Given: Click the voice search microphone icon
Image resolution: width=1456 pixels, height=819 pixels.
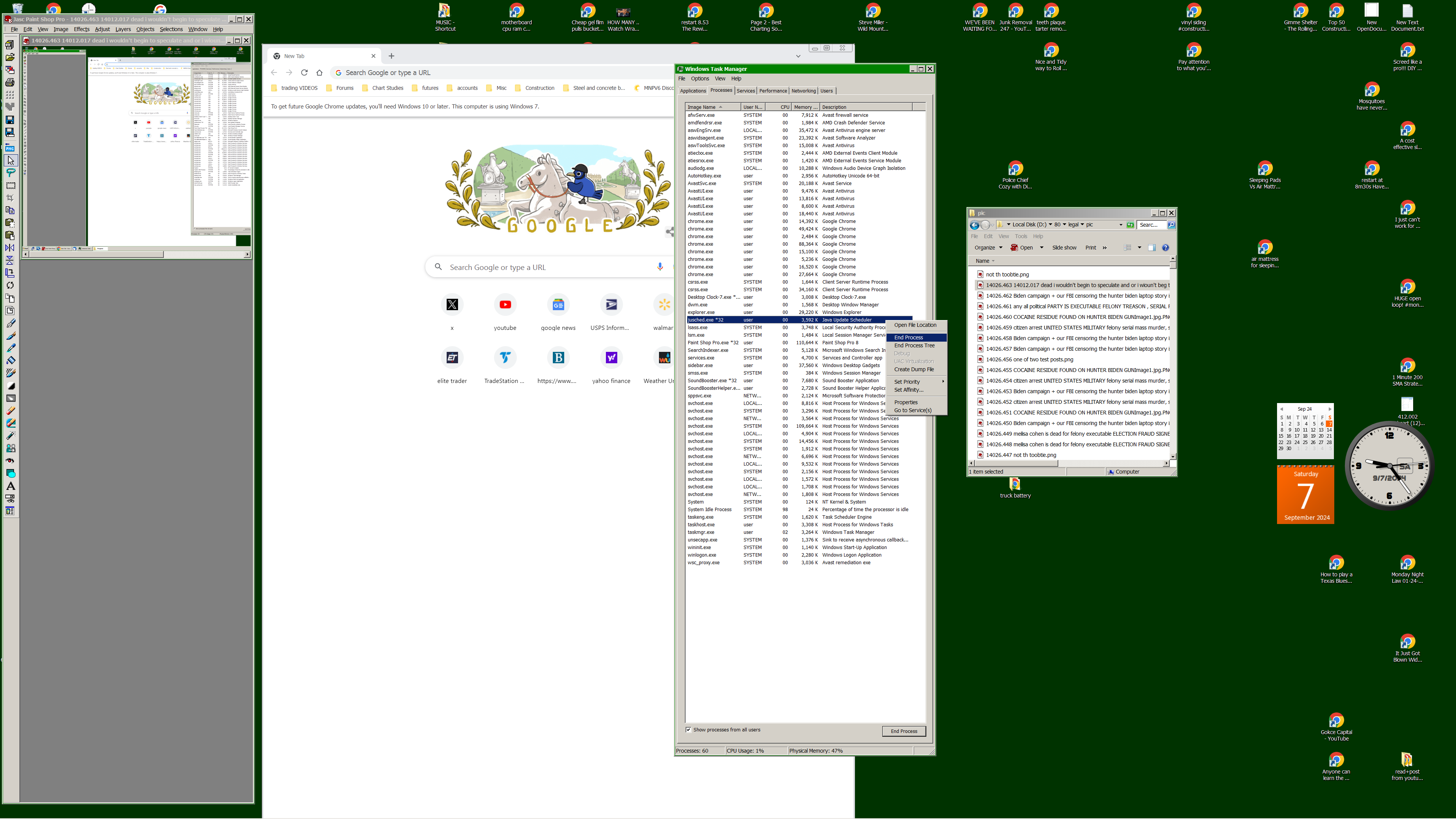Looking at the screenshot, I should click(660, 267).
